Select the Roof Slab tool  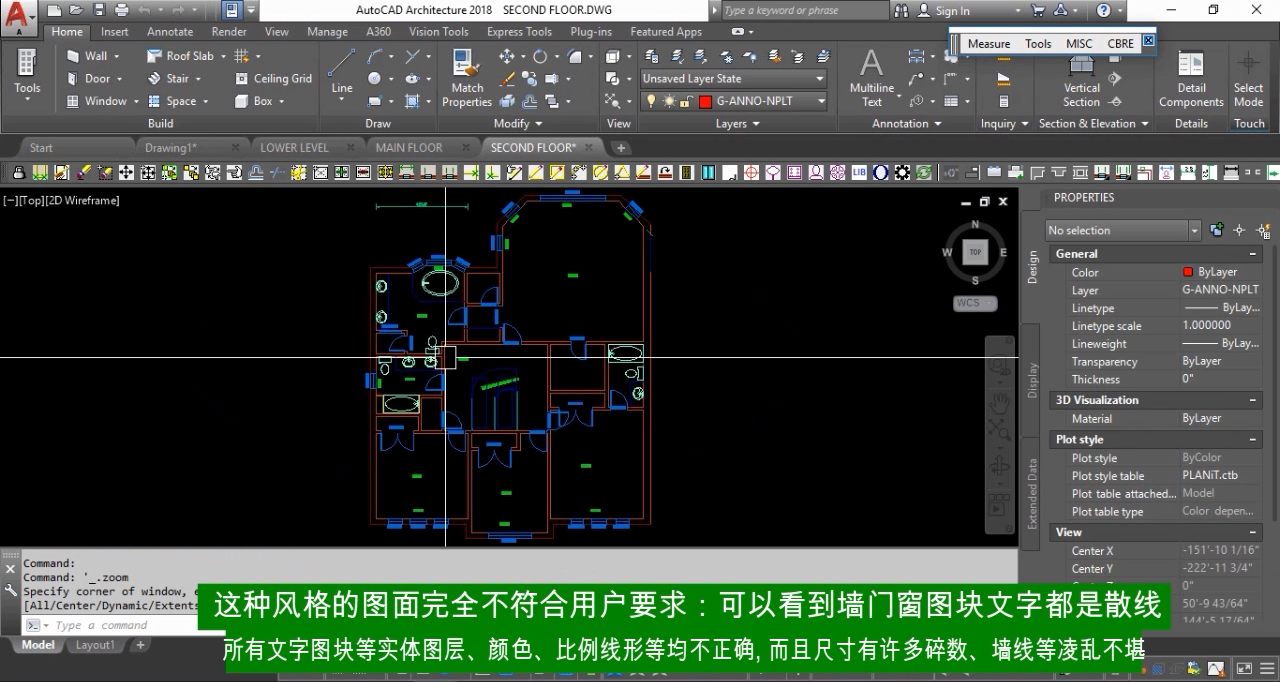pos(185,56)
